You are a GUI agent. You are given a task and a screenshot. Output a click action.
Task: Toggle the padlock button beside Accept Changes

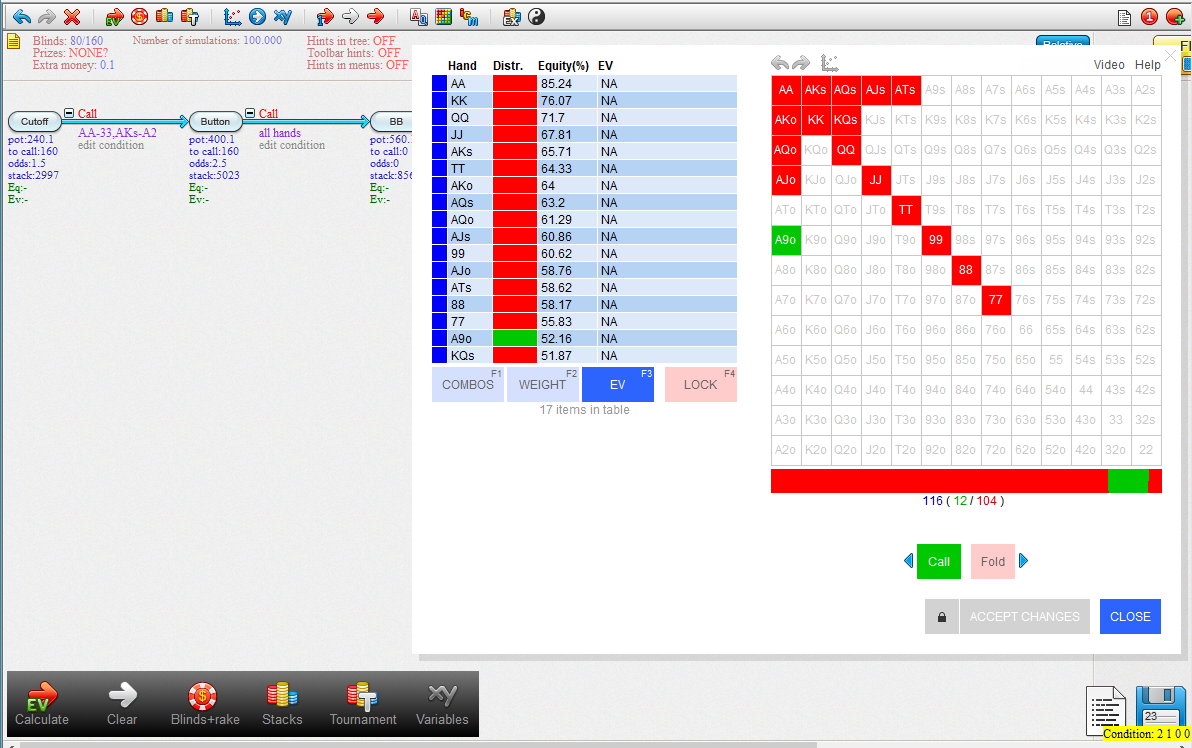pyautogui.click(x=942, y=616)
